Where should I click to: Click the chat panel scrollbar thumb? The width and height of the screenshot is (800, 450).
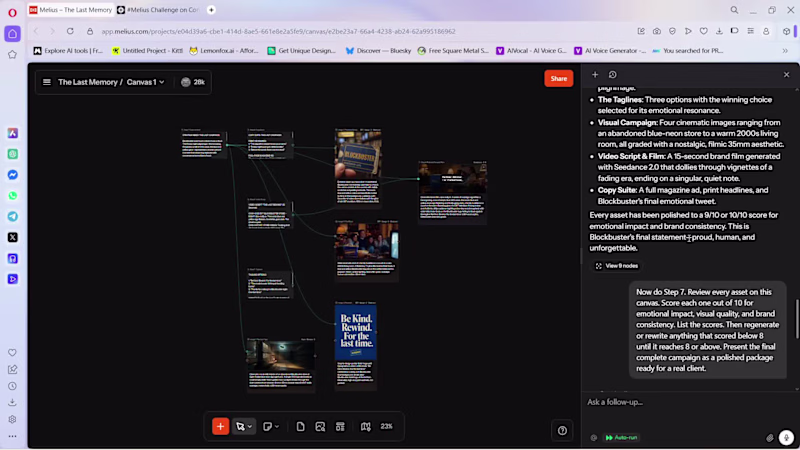[797, 319]
